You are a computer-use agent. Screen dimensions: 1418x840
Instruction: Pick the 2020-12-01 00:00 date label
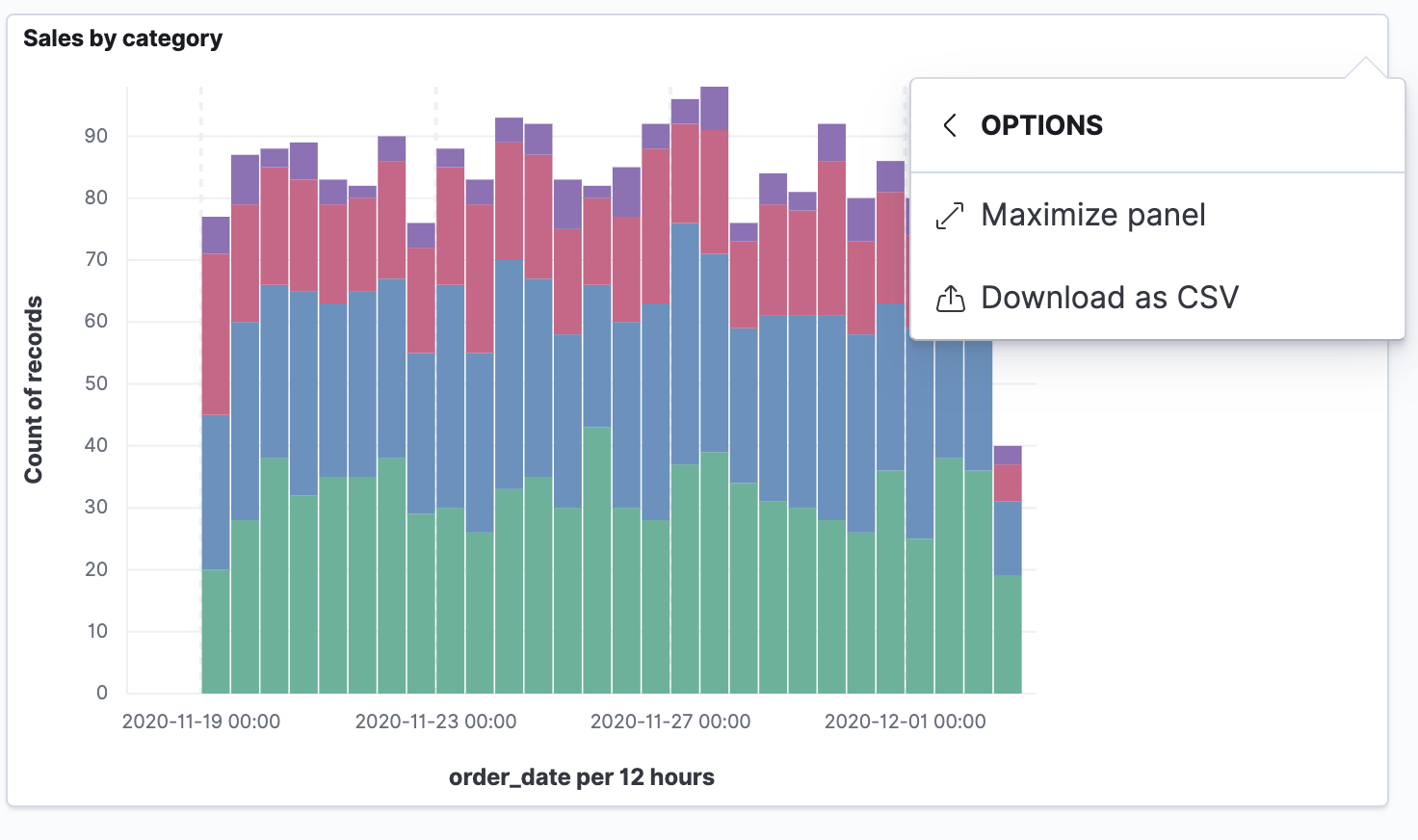(905, 722)
